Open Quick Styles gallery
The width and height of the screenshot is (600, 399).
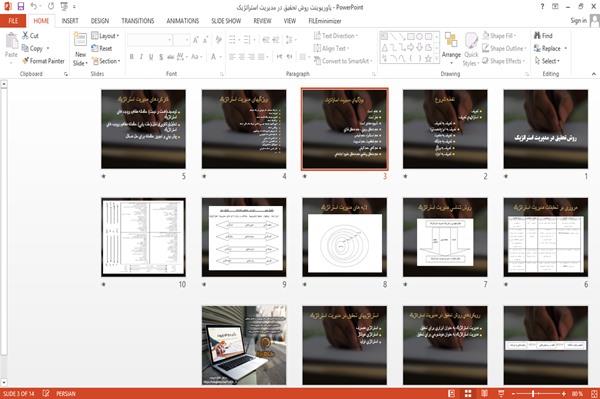pos(471,49)
